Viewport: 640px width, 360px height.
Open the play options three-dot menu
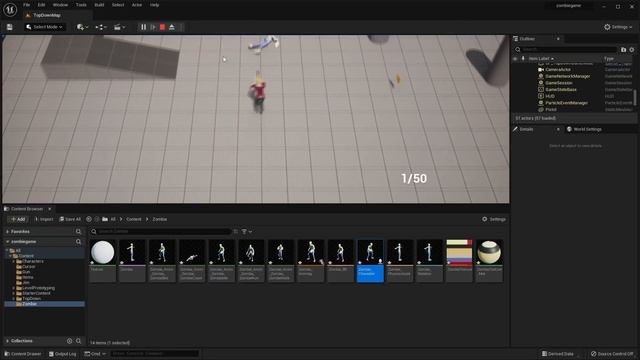click(181, 27)
